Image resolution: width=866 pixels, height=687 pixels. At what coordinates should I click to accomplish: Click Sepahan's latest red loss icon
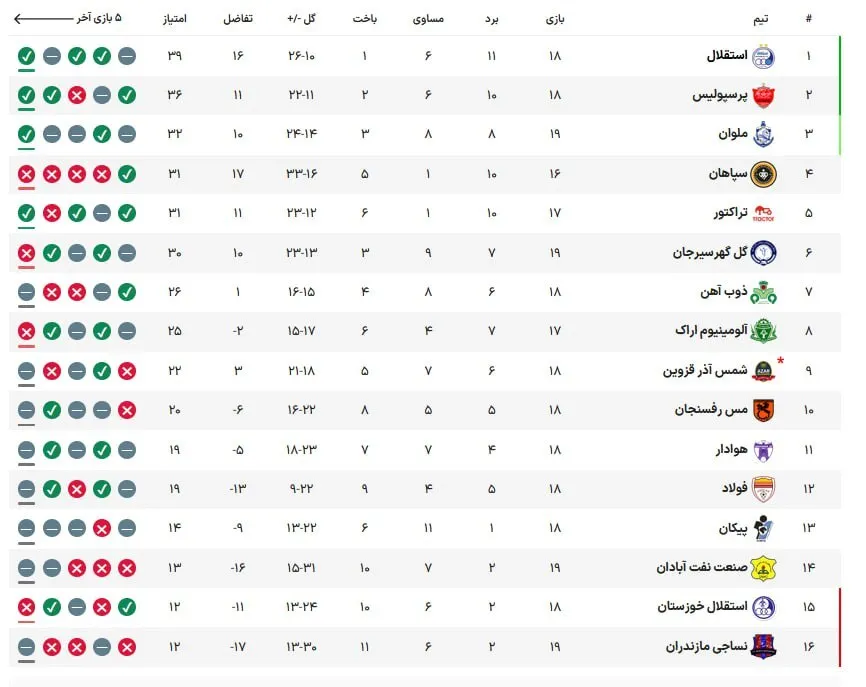27,175
